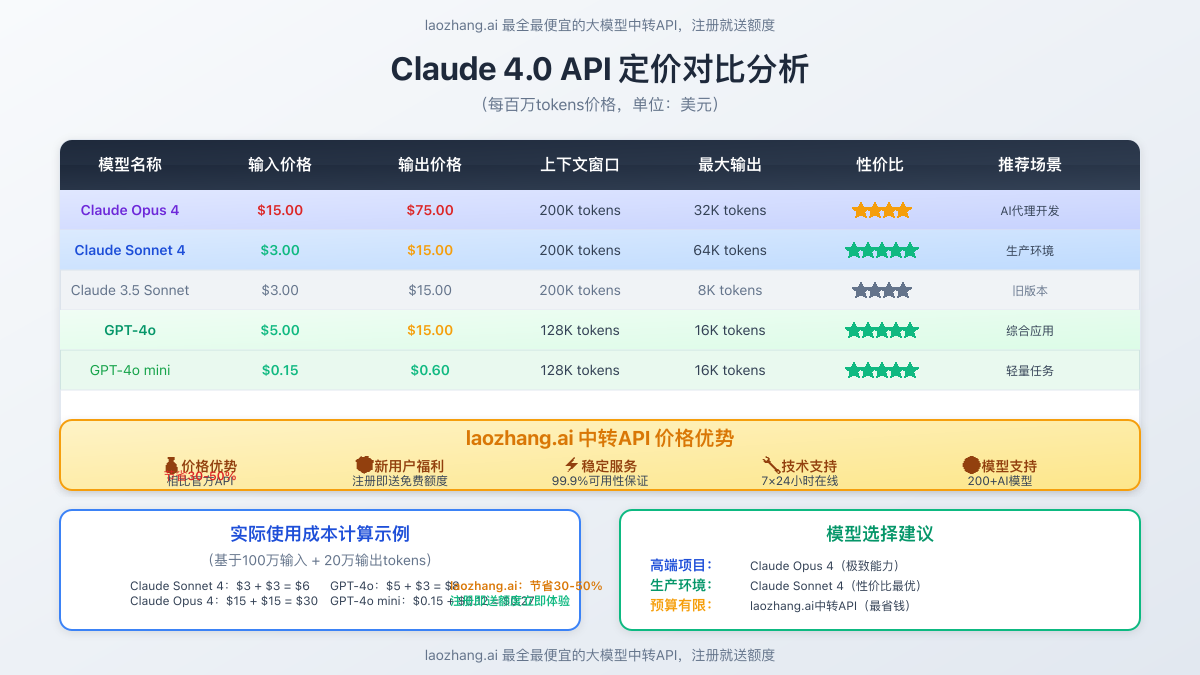The height and width of the screenshot is (675, 1200).
Task: Click the $3.00 input price for Claude 3.5 Sonnet
Action: click(x=280, y=290)
